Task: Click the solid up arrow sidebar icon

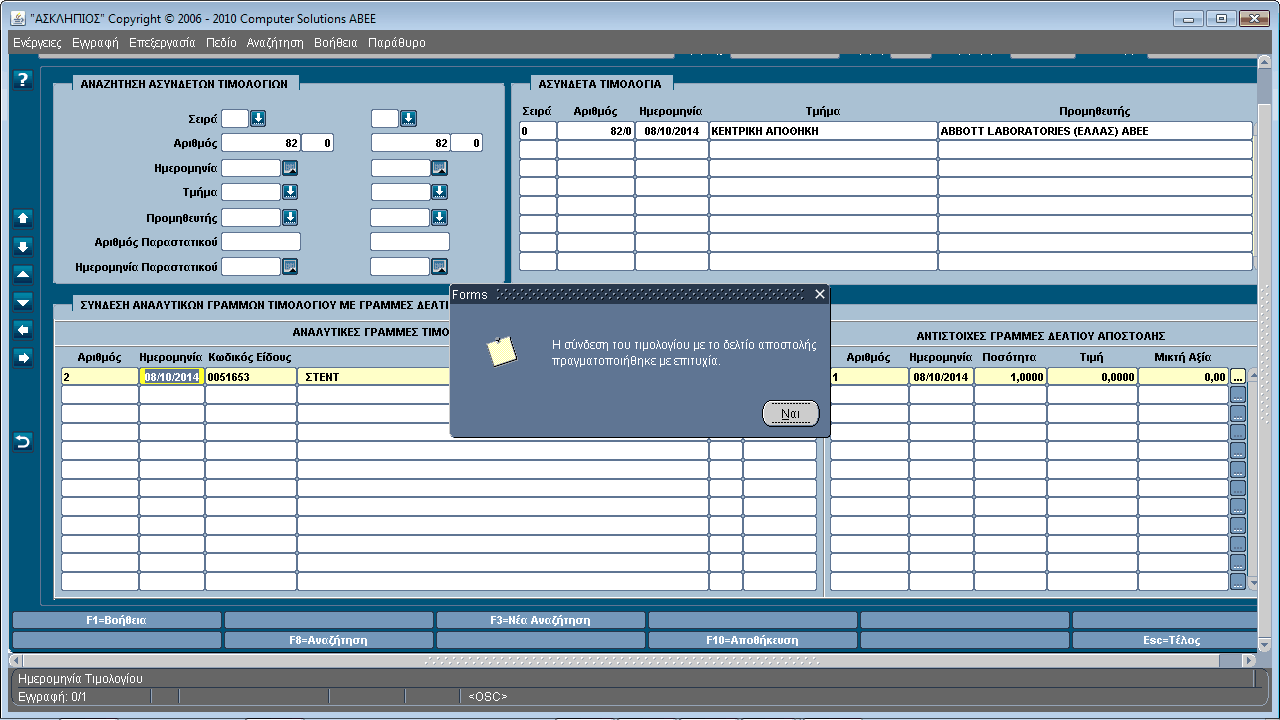Action: click(23, 217)
